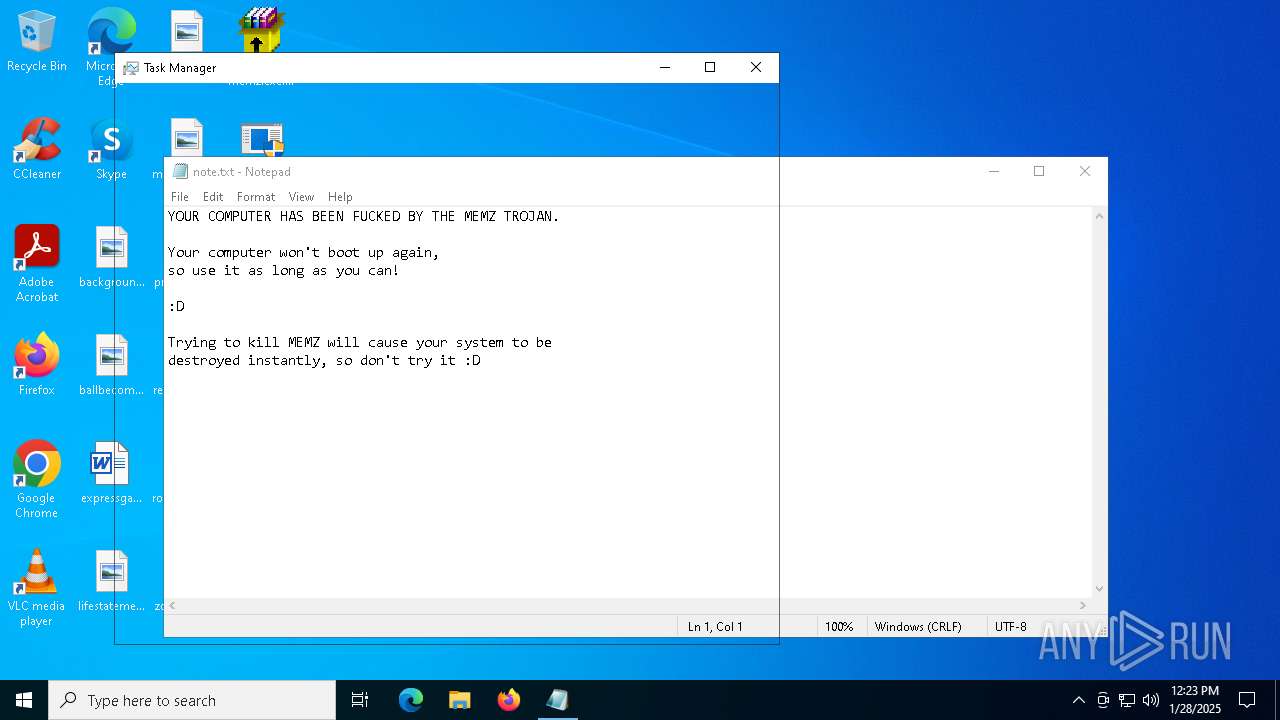
Task: Open the clock and date flyout
Action: pos(1195,700)
